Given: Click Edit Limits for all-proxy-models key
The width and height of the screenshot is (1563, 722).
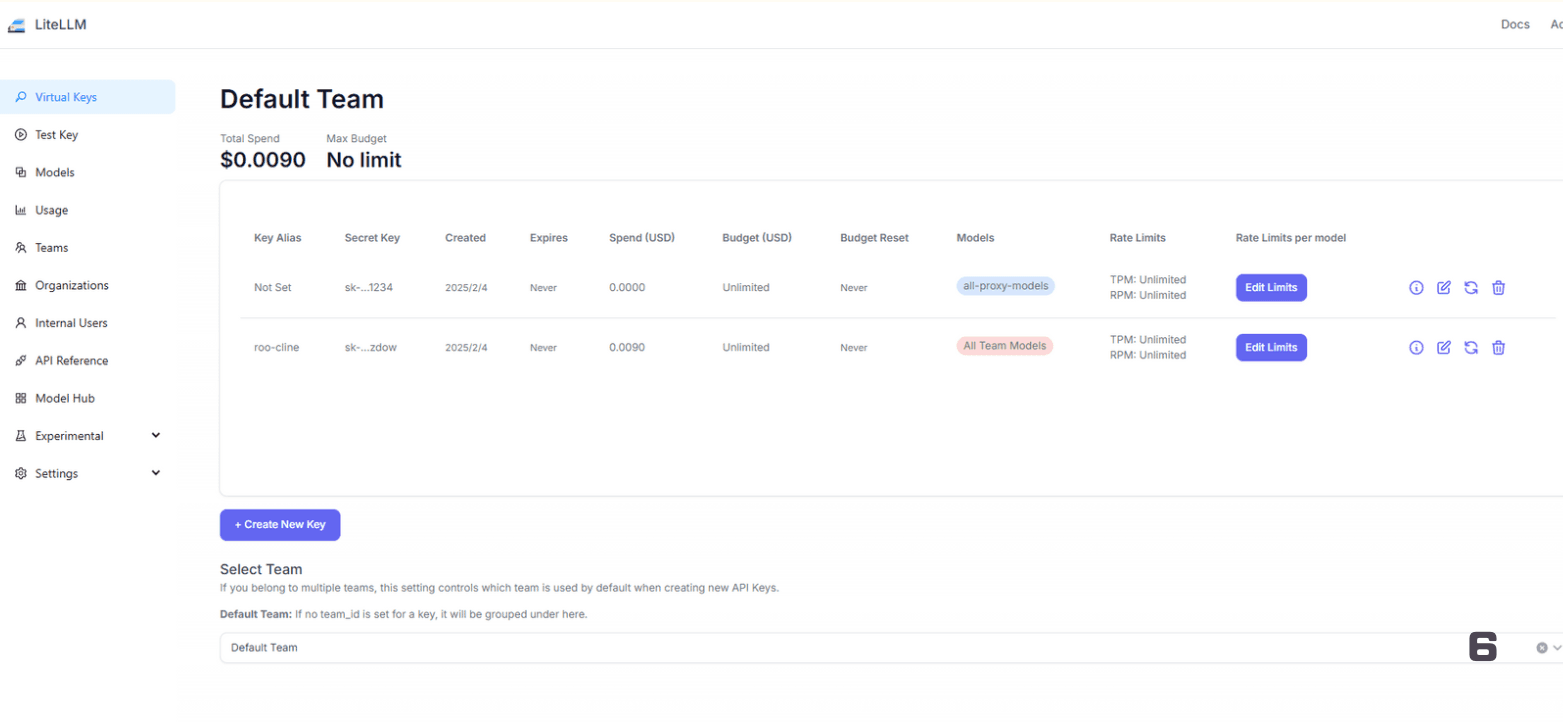Looking at the screenshot, I should pos(1271,288).
